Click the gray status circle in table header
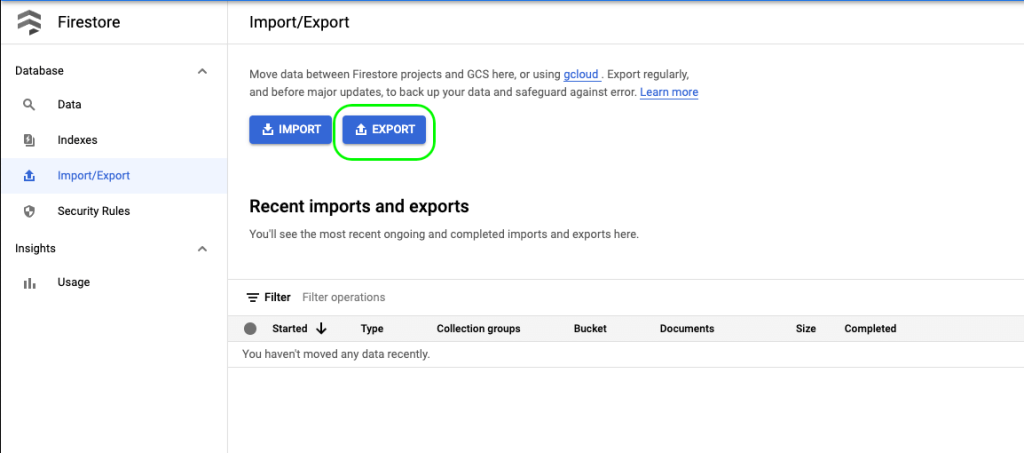The height and width of the screenshot is (453, 1024). click(250, 328)
